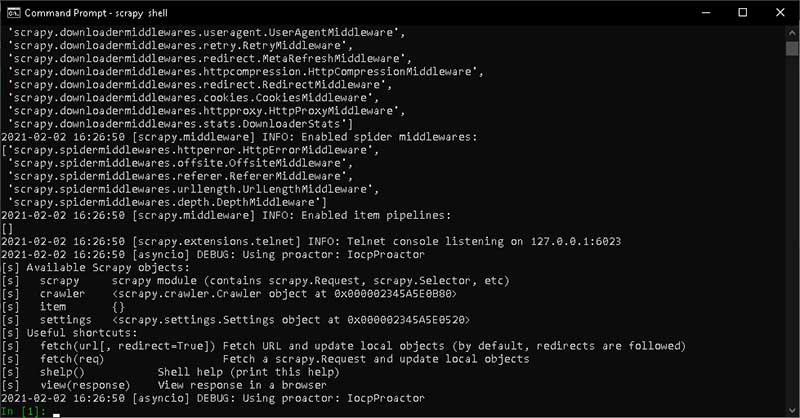Click the scrollbar track below the thumb
The image size is (800, 418).
[x=792, y=230]
